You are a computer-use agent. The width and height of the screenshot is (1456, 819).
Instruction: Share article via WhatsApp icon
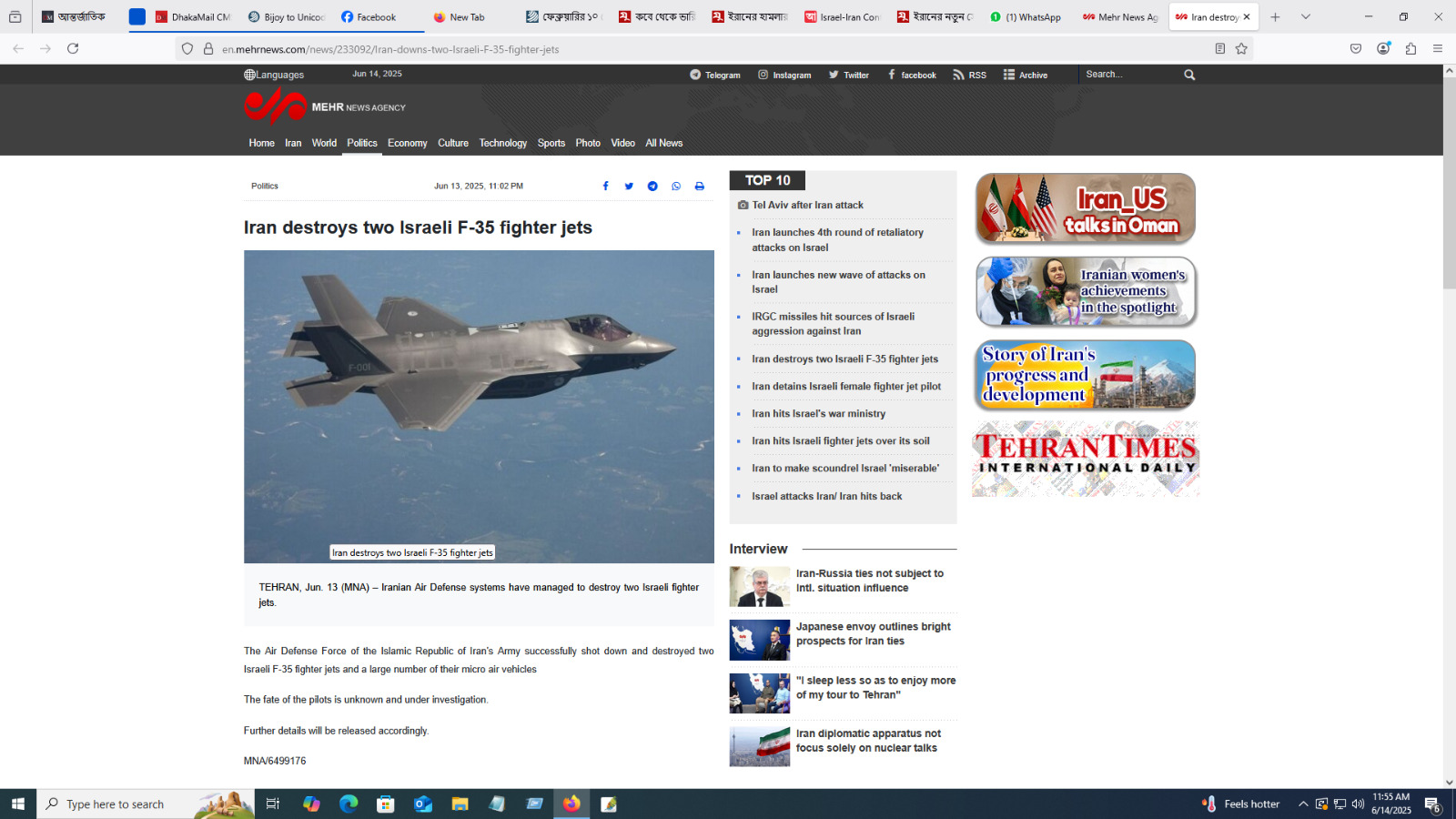(676, 187)
